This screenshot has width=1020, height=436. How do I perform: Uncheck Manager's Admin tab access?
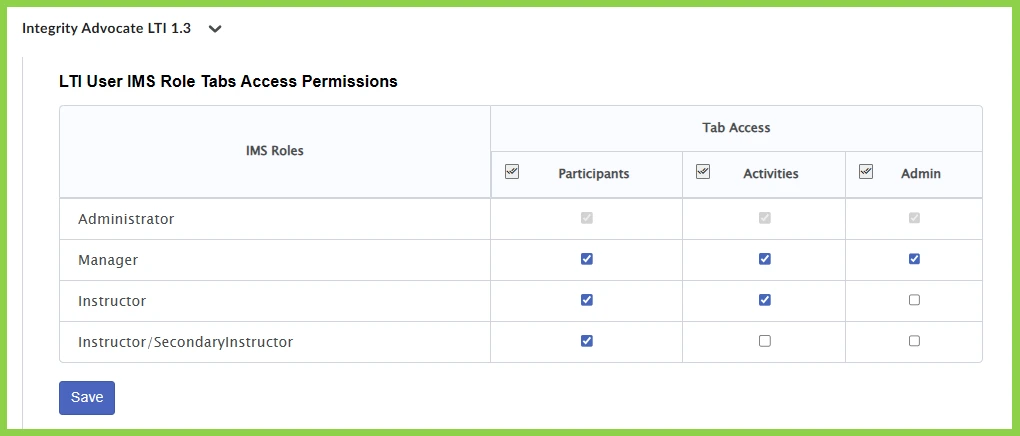click(x=915, y=259)
